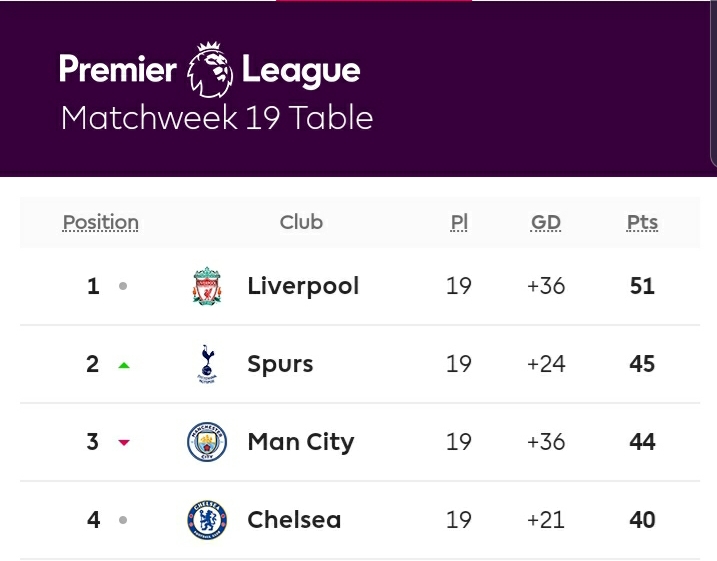Viewport: 717px width, 561px height.
Task: Sort by the Pts column header
Action: pos(642,222)
